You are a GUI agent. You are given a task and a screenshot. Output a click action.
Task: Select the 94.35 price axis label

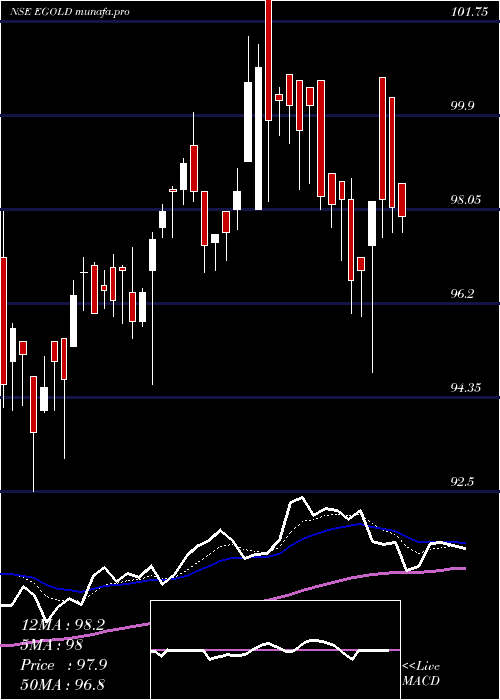point(467,387)
